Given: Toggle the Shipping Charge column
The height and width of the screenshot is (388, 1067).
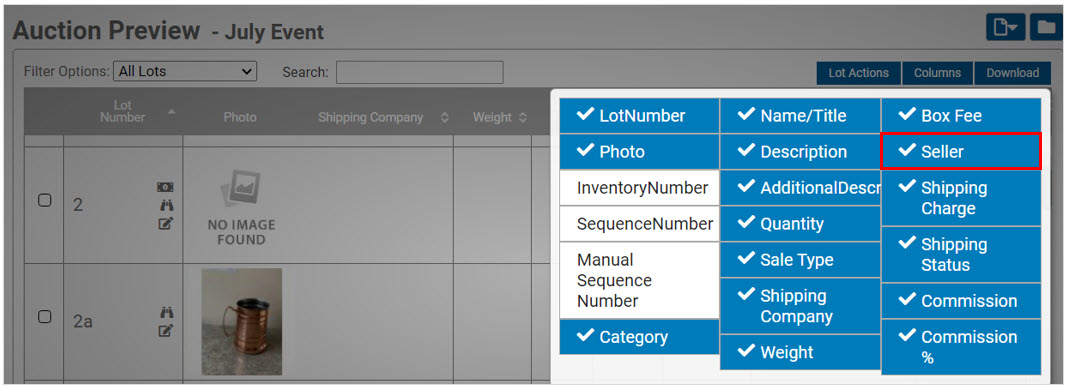Looking at the screenshot, I should (961, 198).
